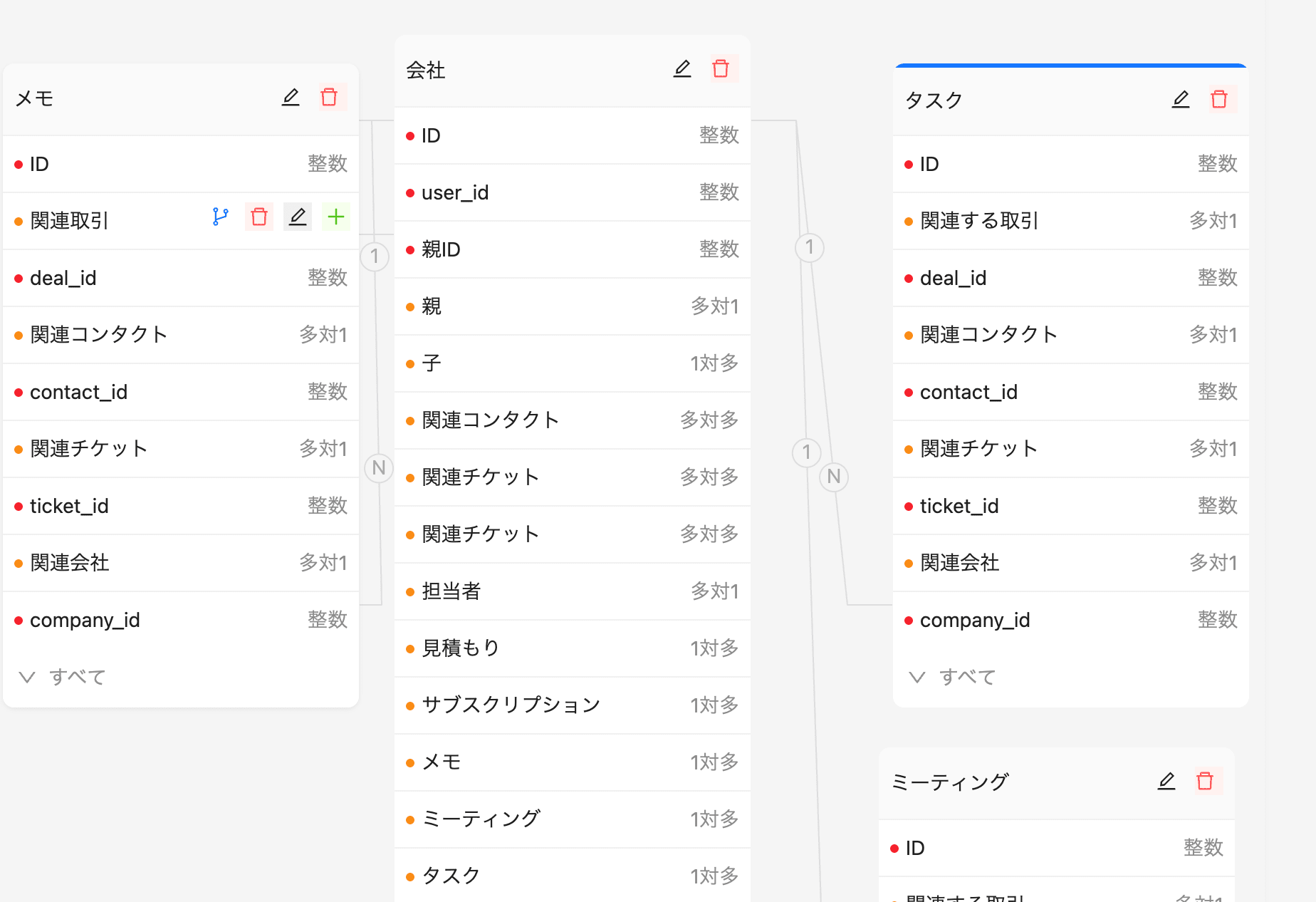Select the deal_id field in タスク
The height and width of the screenshot is (902, 1316).
click(1071, 278)
